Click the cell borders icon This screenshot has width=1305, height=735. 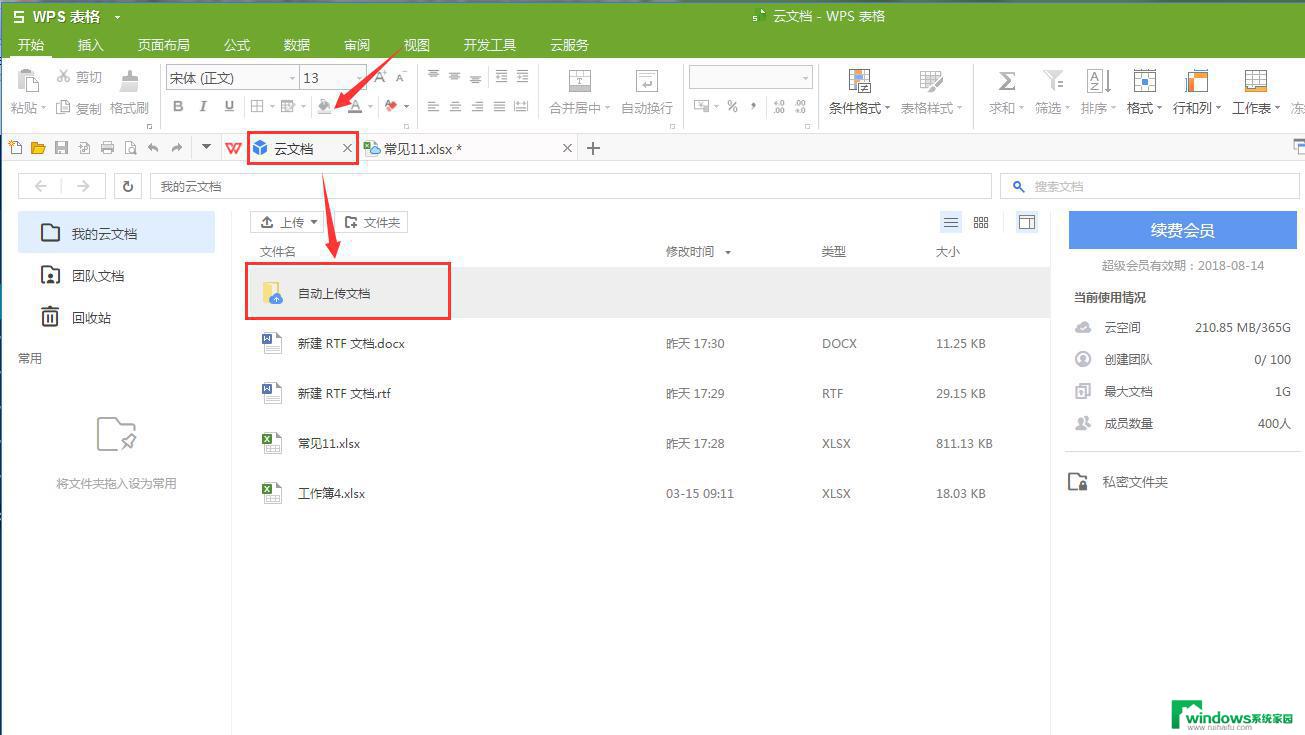tap(257, 106)
